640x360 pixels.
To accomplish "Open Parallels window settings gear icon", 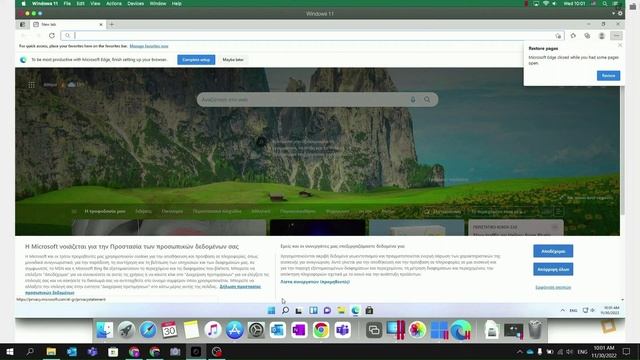I will 620,13.
